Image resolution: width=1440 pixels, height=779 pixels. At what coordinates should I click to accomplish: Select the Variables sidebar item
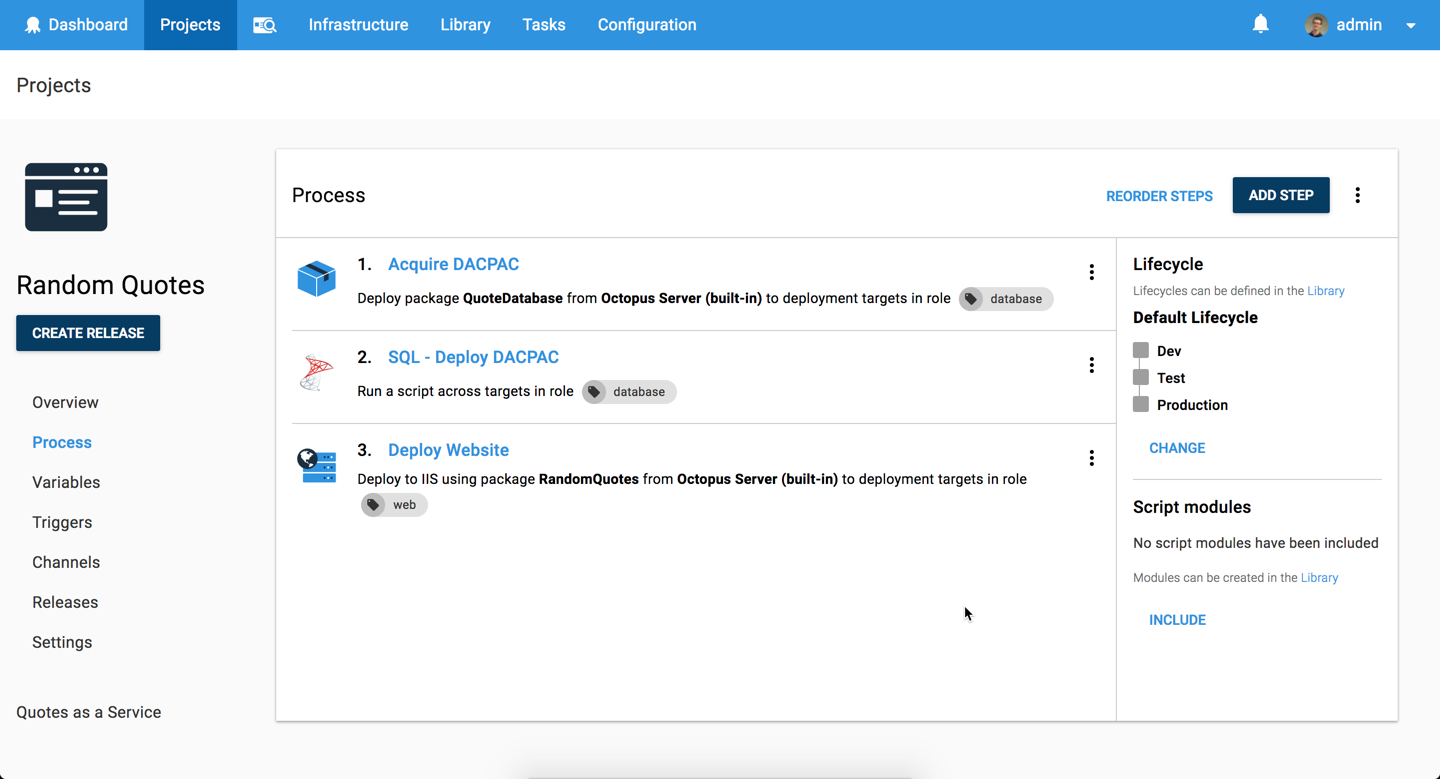pyautogui.click(x=66, y=482)
